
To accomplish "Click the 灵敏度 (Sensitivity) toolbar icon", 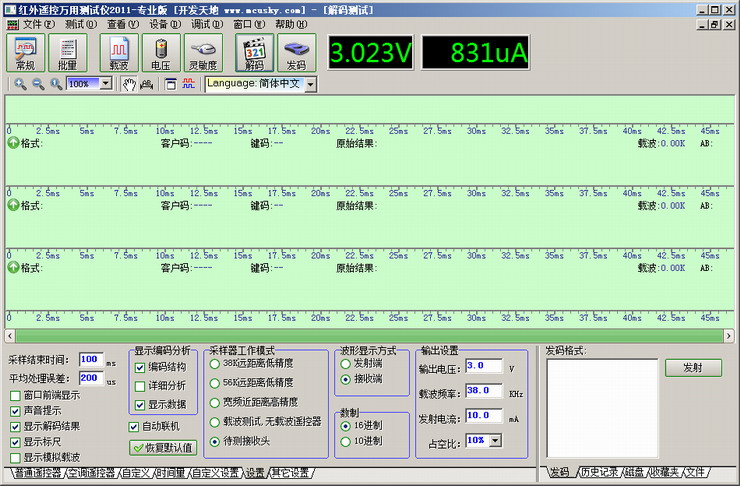I will click(203, 53).
